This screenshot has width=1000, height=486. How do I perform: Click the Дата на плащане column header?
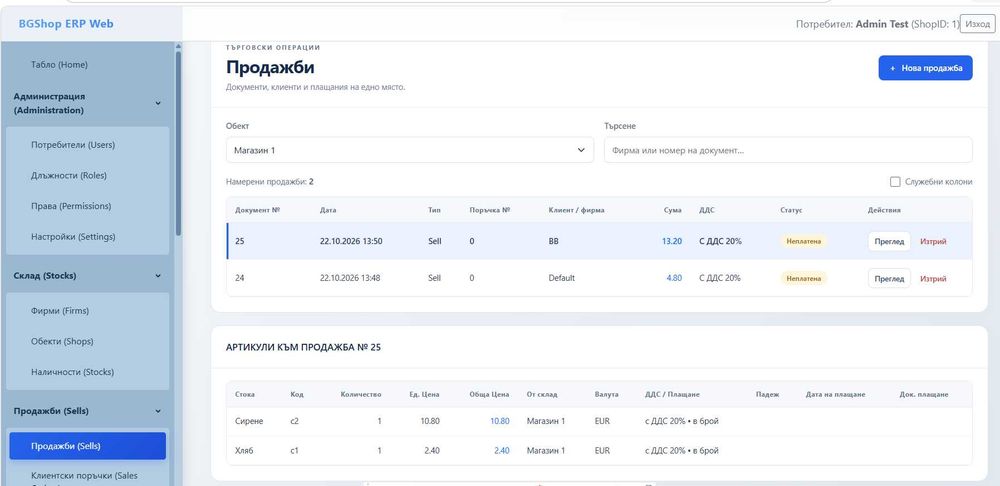(x=835, y=394)
